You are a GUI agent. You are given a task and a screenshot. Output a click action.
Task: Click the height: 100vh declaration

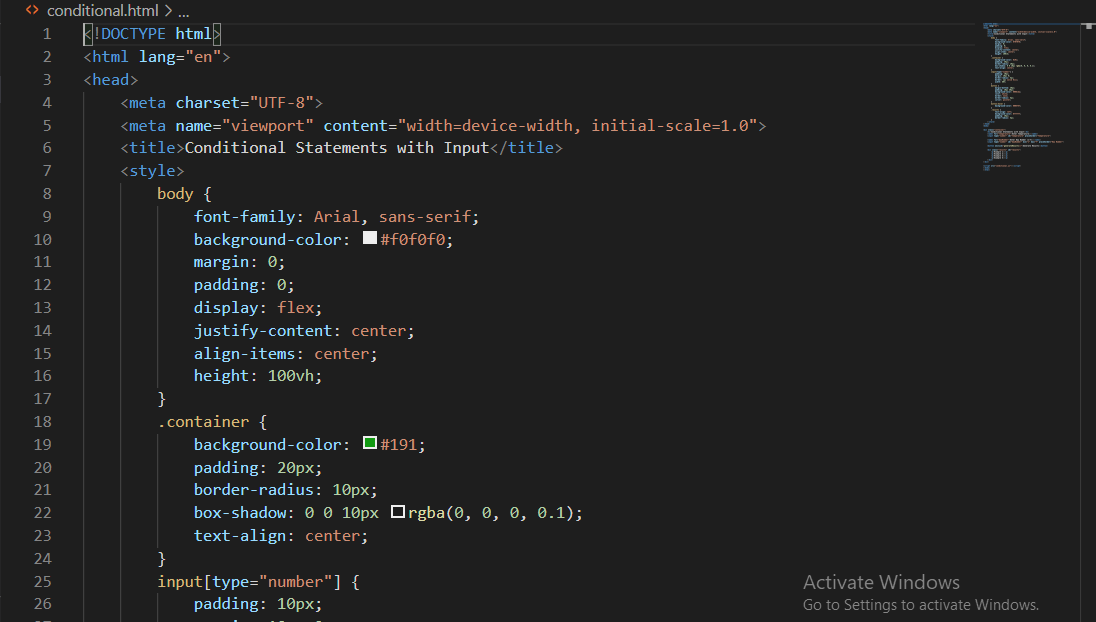258,376
